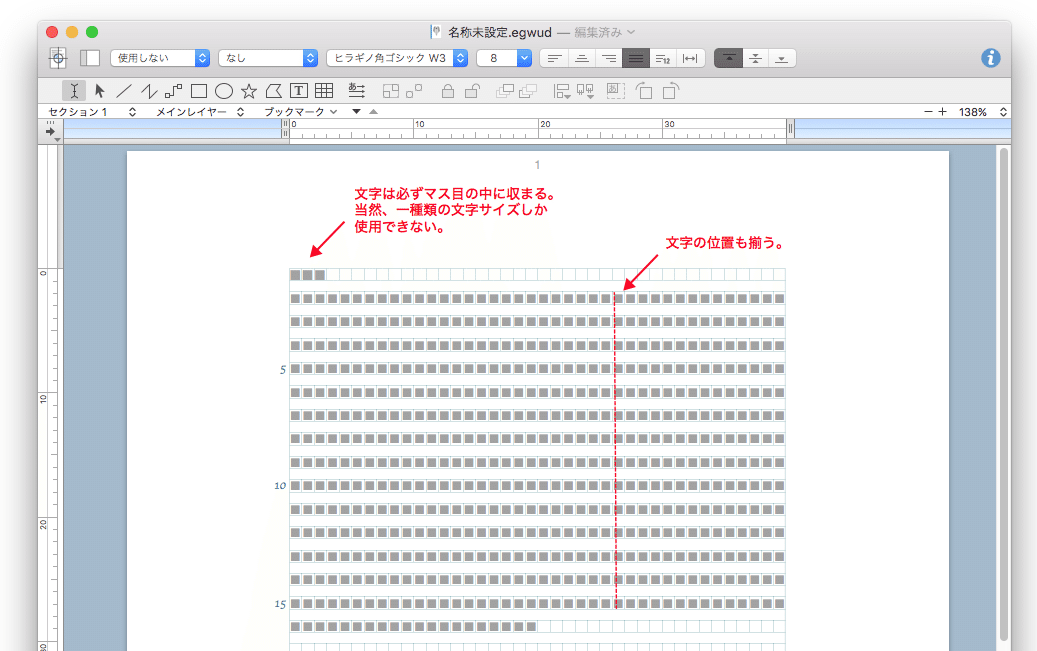Click the red annotation text 文字の位置も揃う。
1037x651 pixels.
pos(726,243)
